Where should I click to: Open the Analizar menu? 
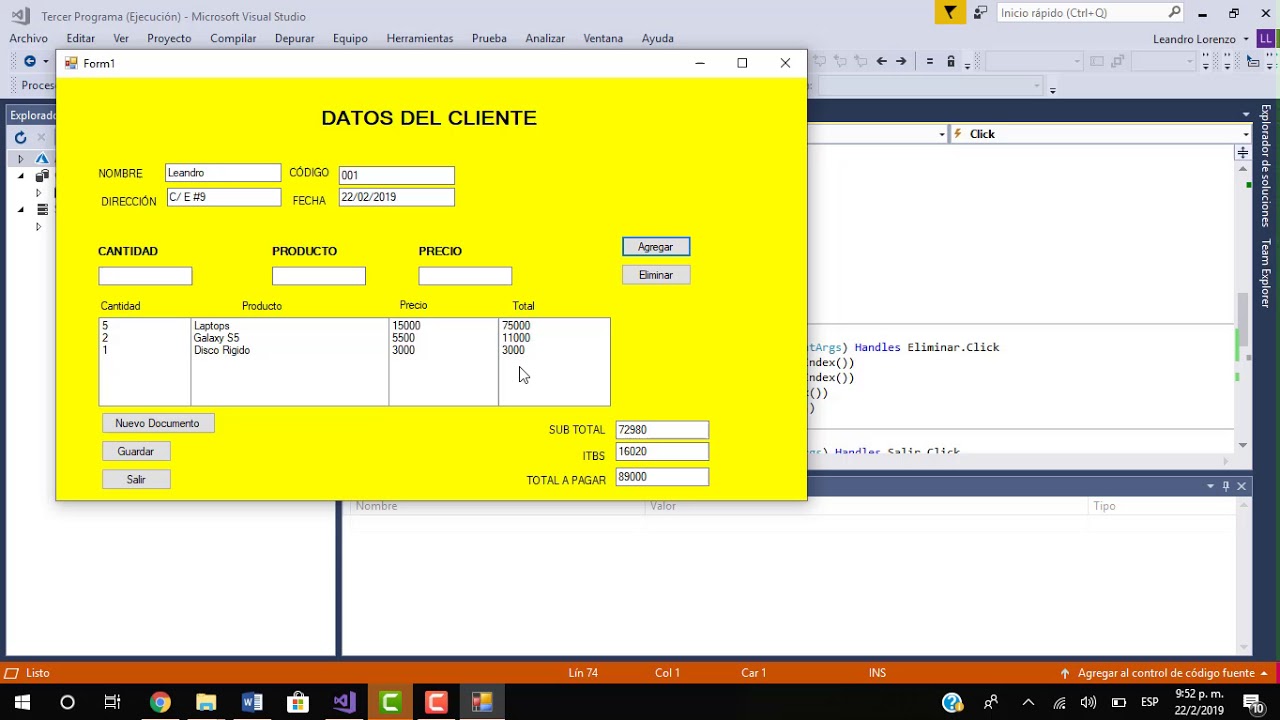[545, 38]
